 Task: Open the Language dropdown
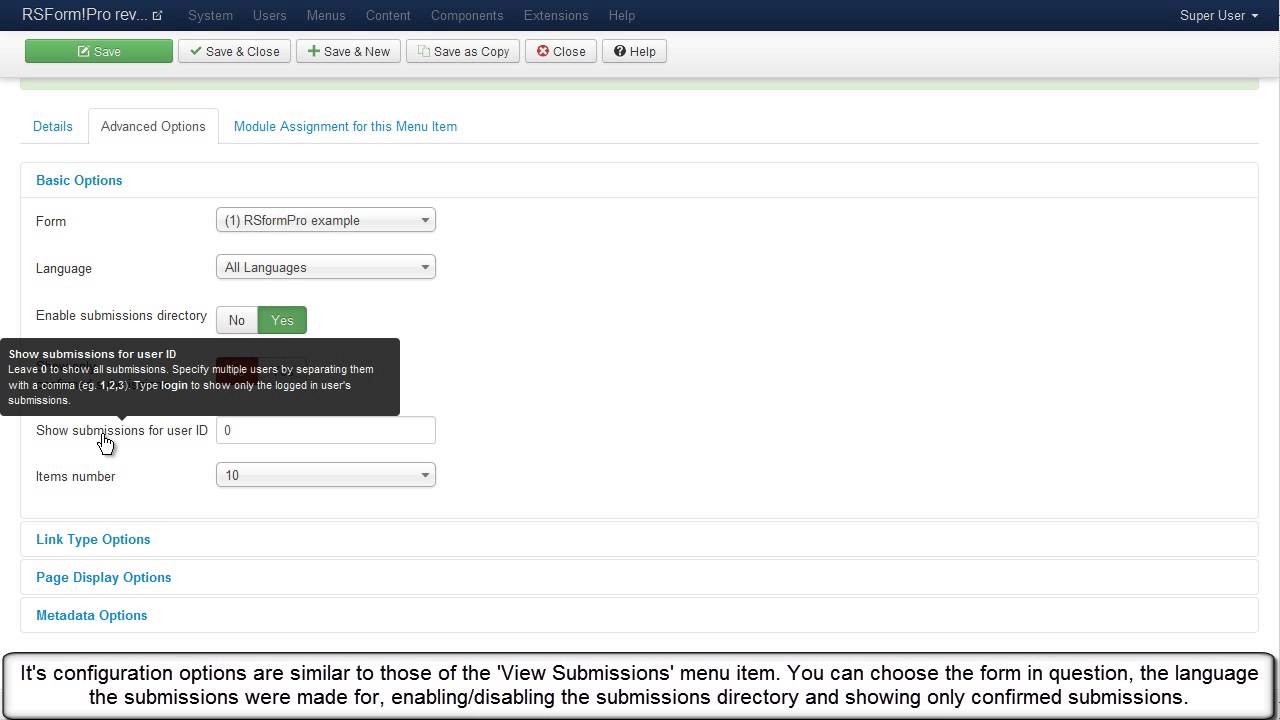point(326,267)
